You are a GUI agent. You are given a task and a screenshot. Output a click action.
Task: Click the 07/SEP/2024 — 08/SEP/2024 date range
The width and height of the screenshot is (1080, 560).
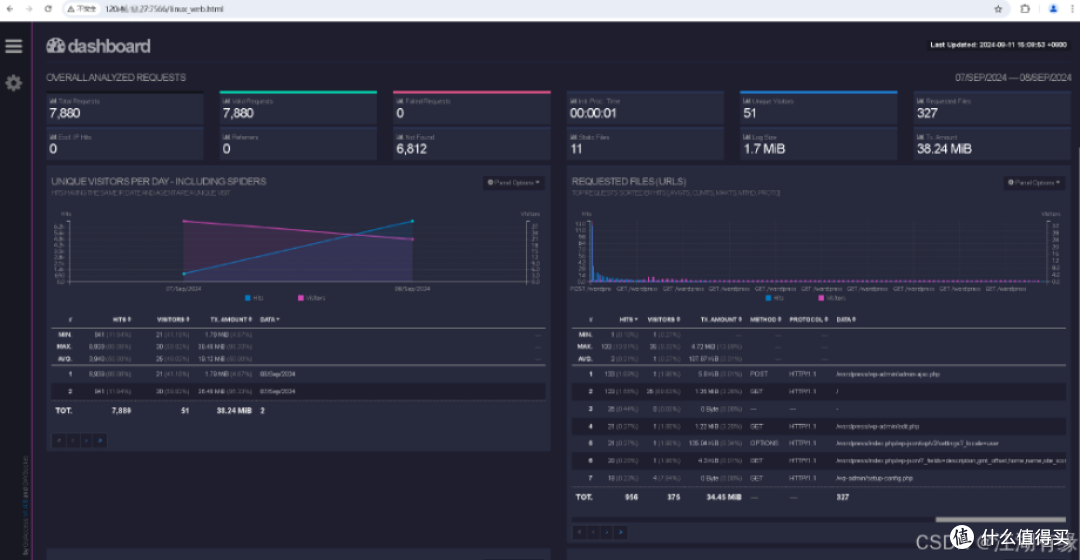1012,77
